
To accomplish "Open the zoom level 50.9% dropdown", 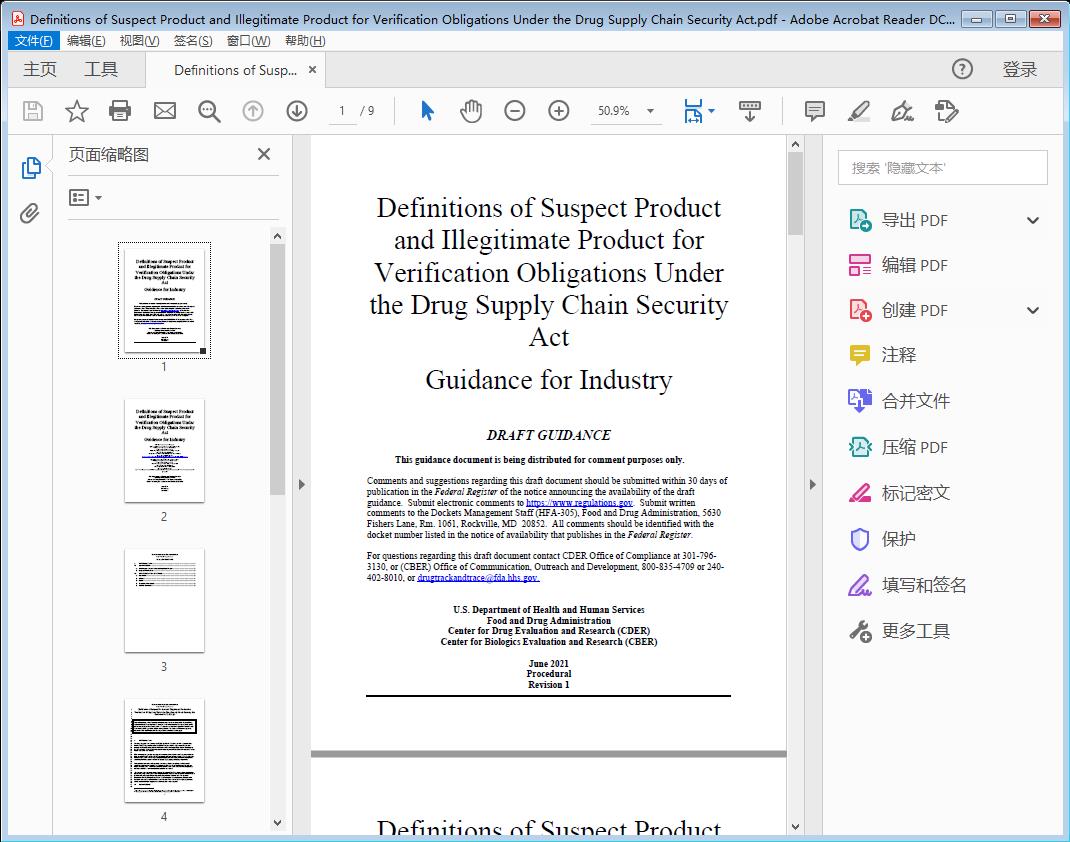I will pyautogui.click(x=626, y=111).
